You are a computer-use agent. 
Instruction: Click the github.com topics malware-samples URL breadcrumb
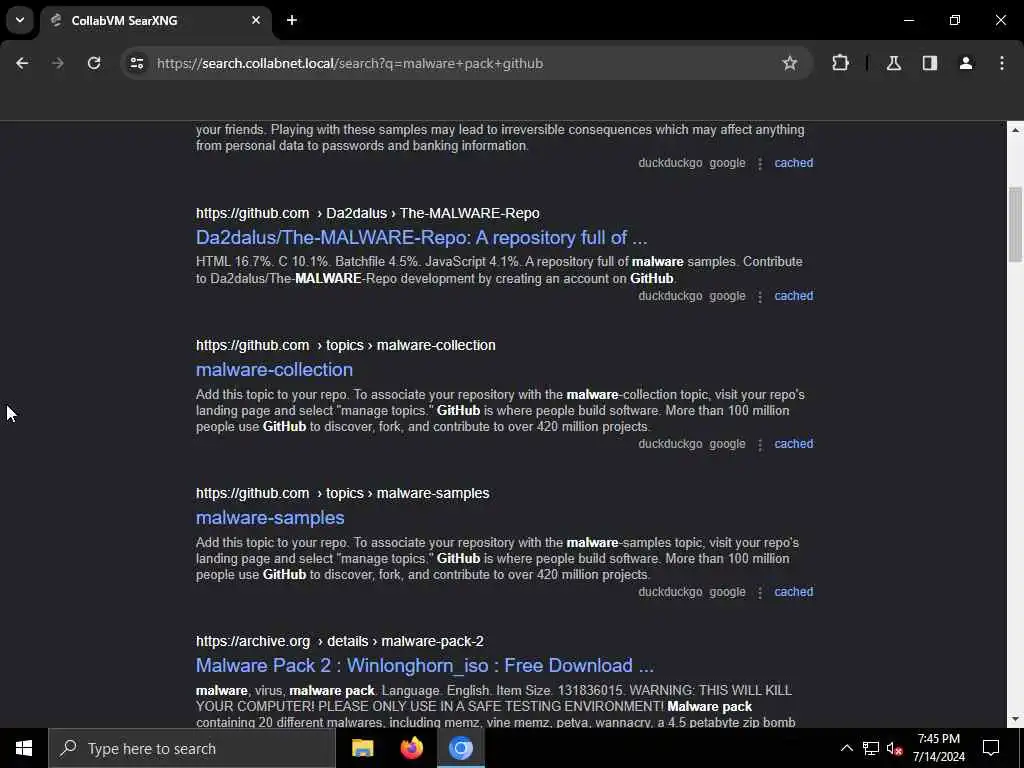342,494
